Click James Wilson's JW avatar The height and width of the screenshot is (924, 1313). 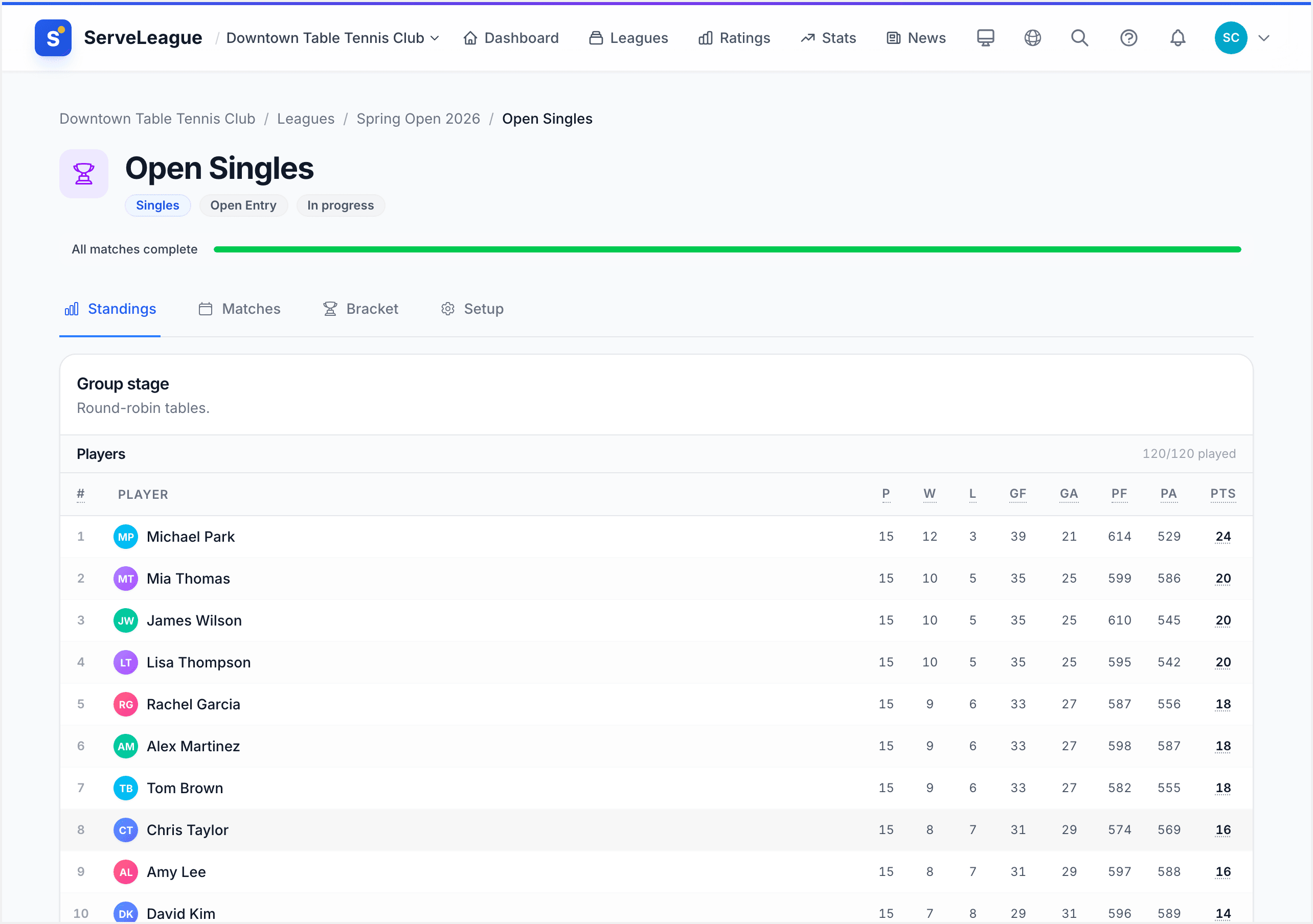point(126,620)
